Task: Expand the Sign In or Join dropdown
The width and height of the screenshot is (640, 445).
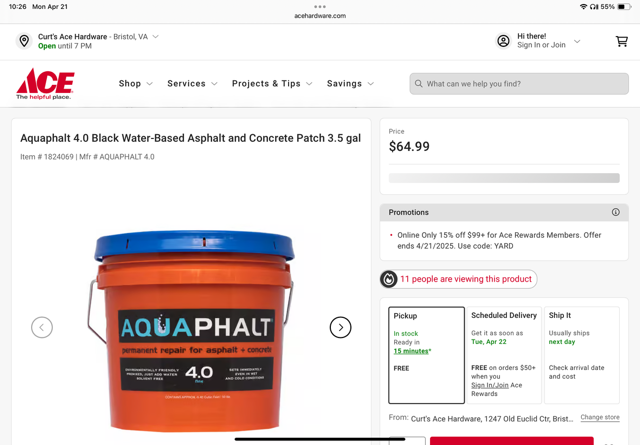Action: [577, 41]
